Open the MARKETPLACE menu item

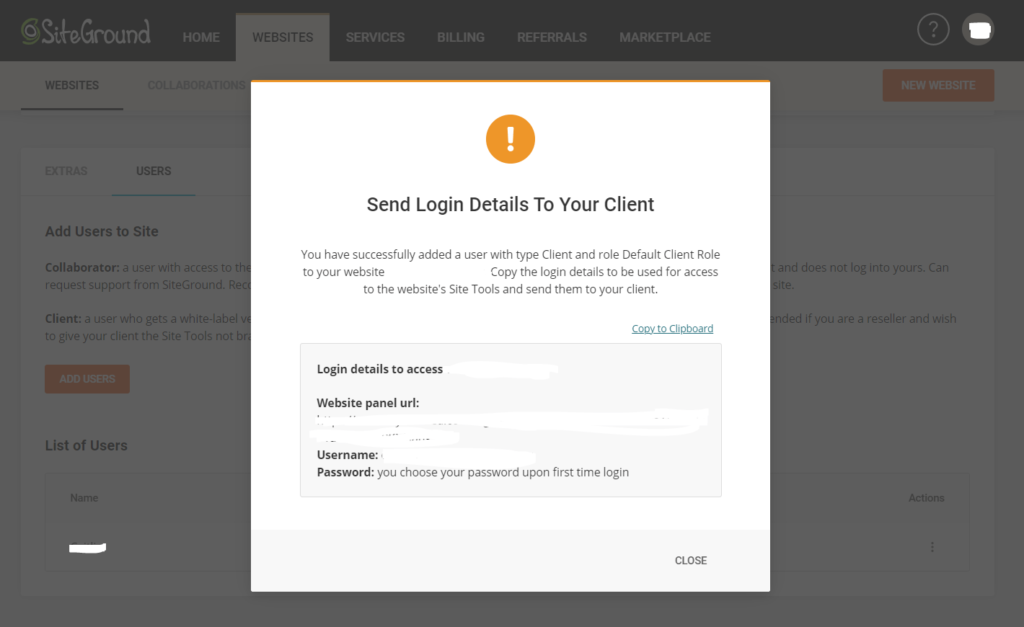[665, 37]
